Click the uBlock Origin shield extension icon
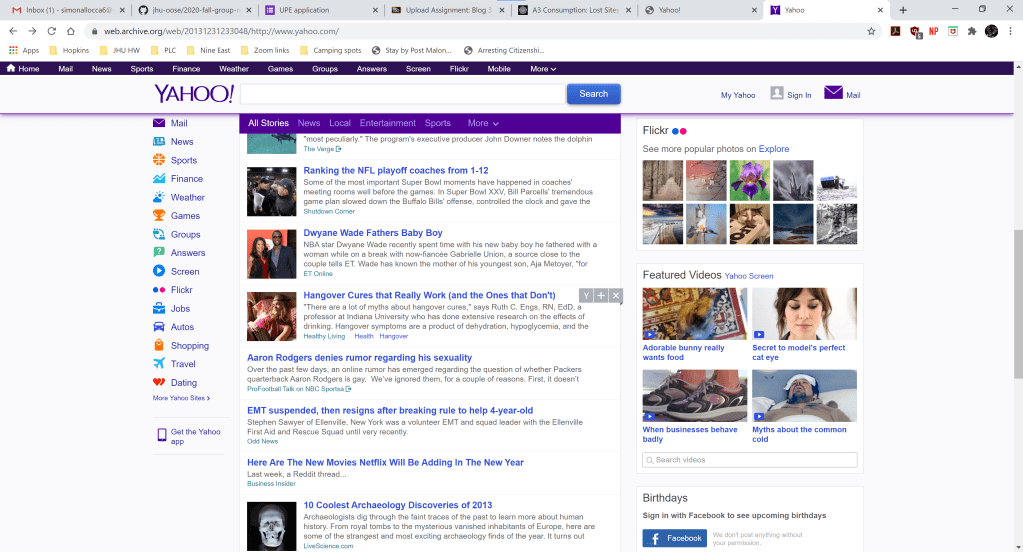Image resolution: width=1023 pixels, height=552 pixels. (x=913, y=31)
